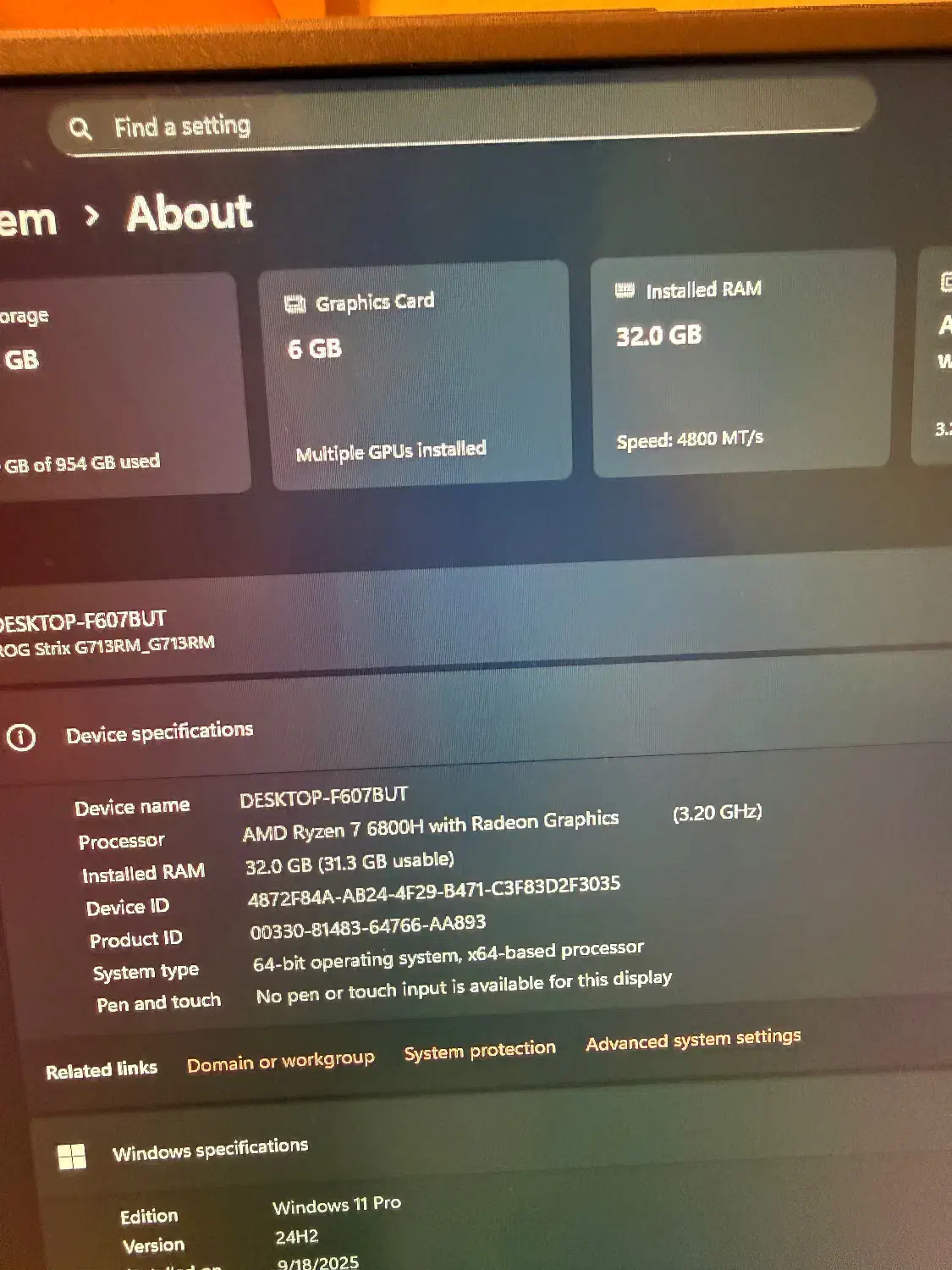Click the Graphics Card icon
Screen dimensions: 952x1270
pos(294,305)
